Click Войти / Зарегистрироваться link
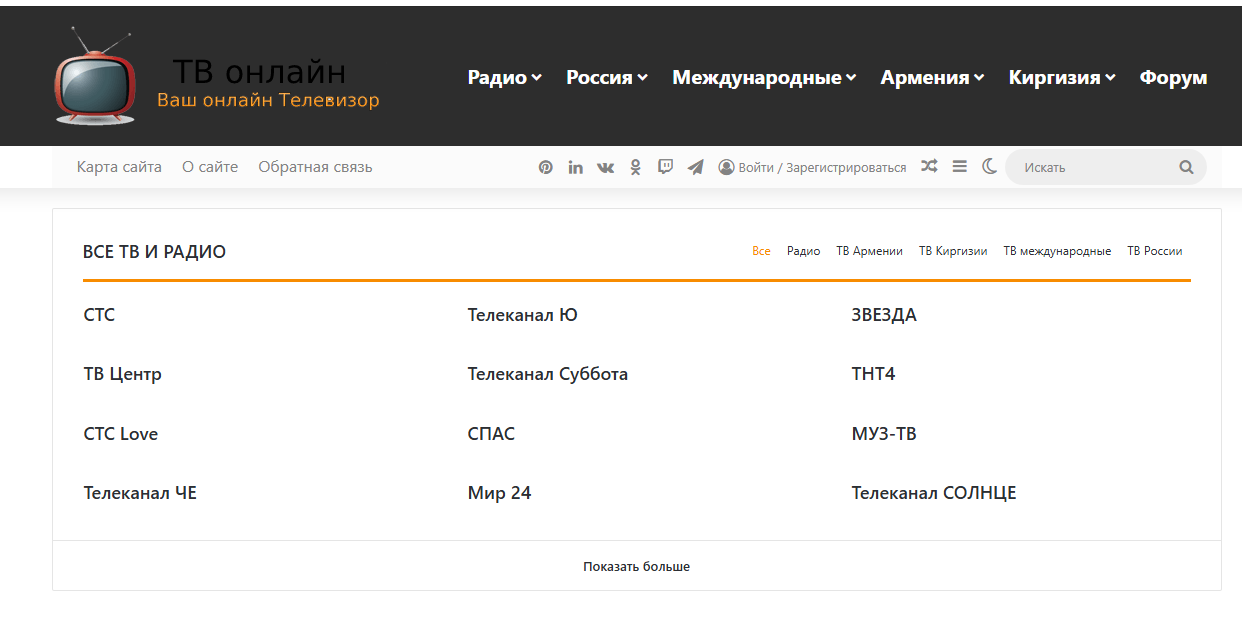This screenshot has width=1242, height=620. (x=822, y=168)
